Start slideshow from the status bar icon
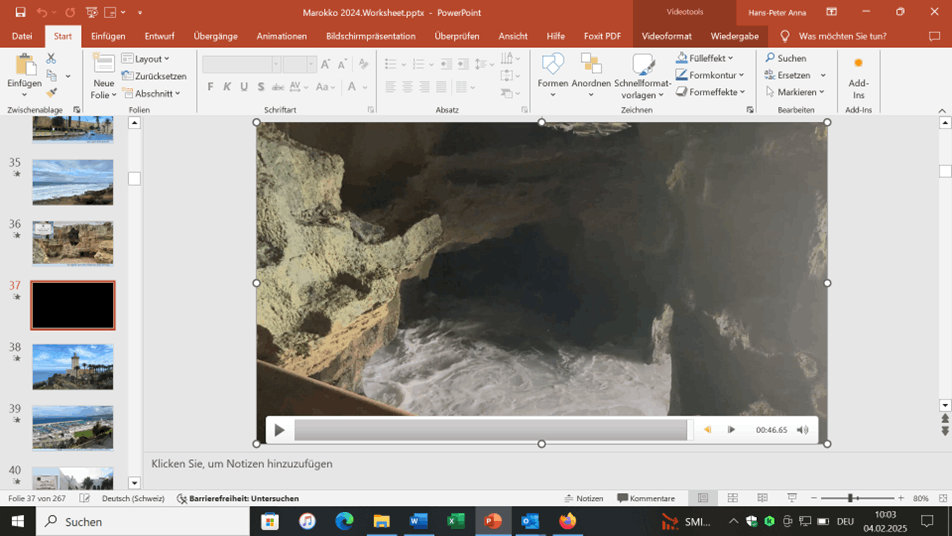 tap(792, 498)
